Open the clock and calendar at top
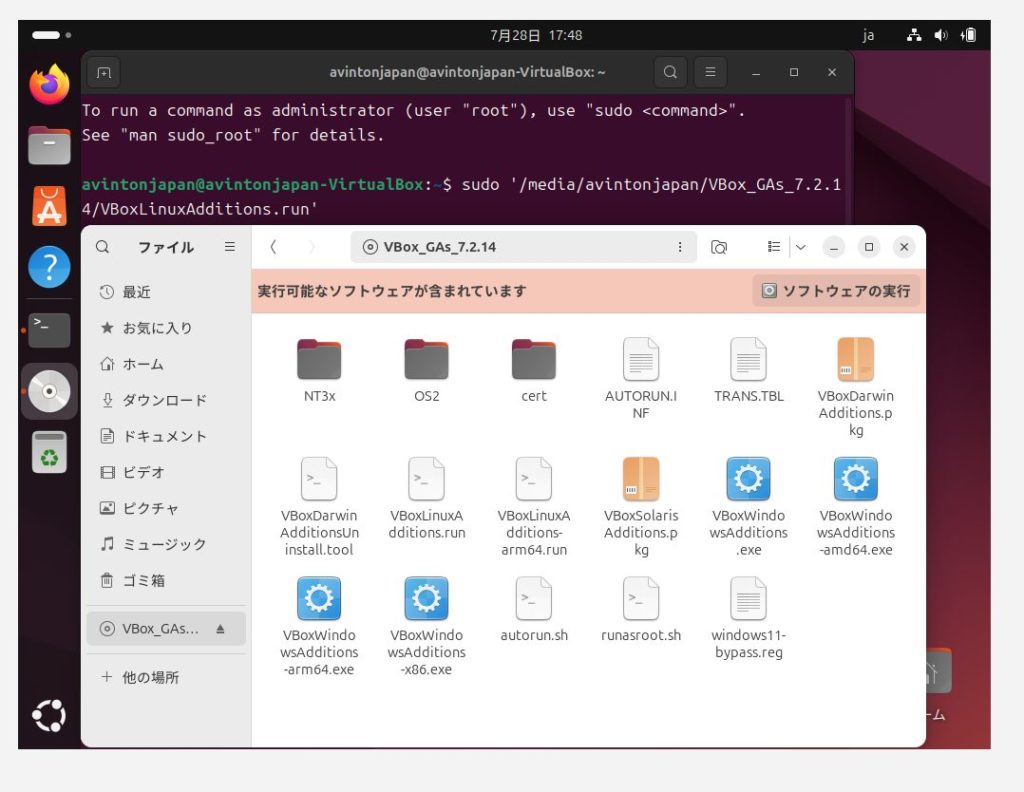1024x792 pixels. point(536,35)
